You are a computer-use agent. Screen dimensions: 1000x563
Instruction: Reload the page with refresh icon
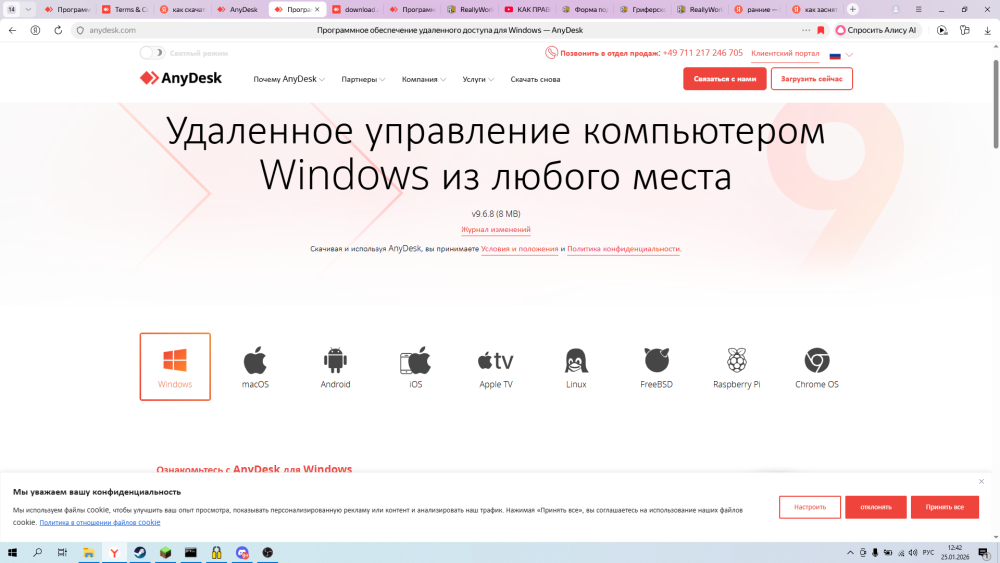pyautogui.click(x=58, y=30)
